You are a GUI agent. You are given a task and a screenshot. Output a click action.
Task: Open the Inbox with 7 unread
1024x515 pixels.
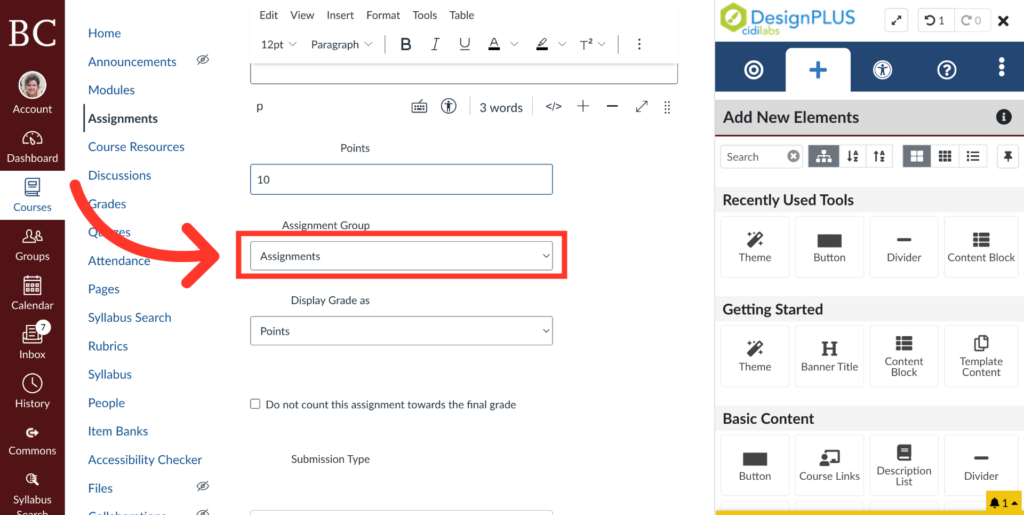click(32, 341)
